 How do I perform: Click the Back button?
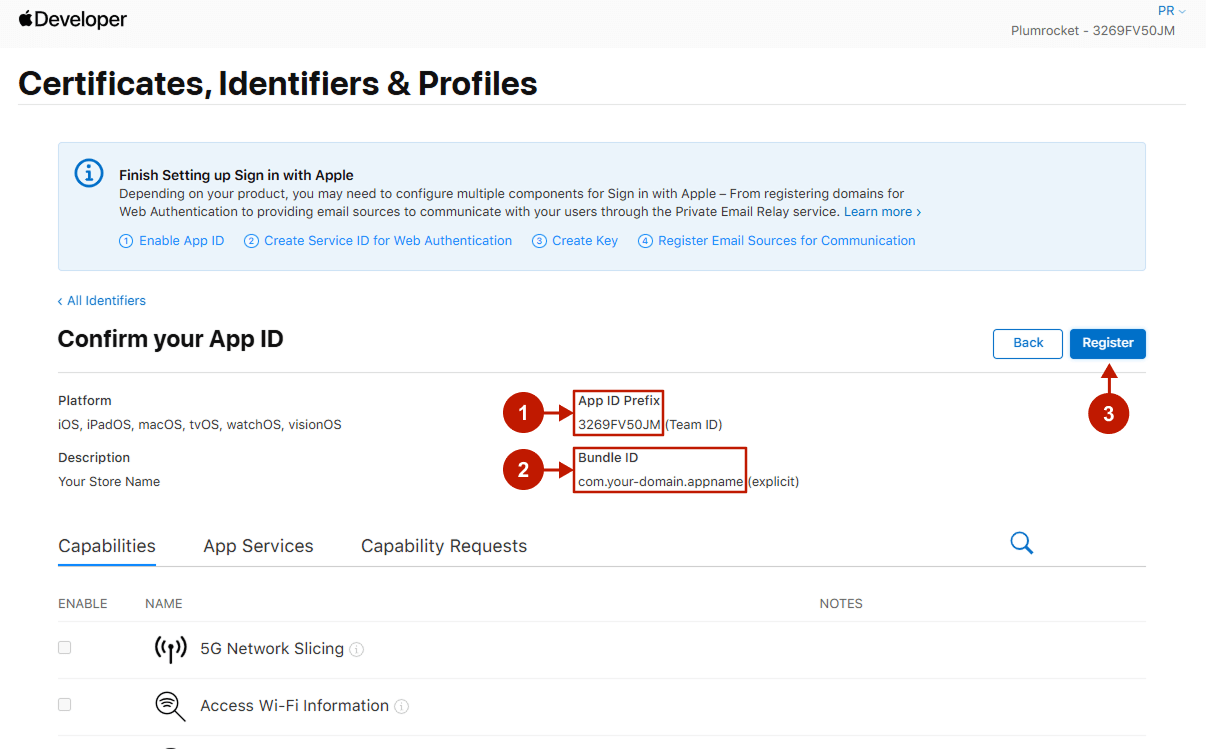pyautogui.click(x=1027, y=343)
